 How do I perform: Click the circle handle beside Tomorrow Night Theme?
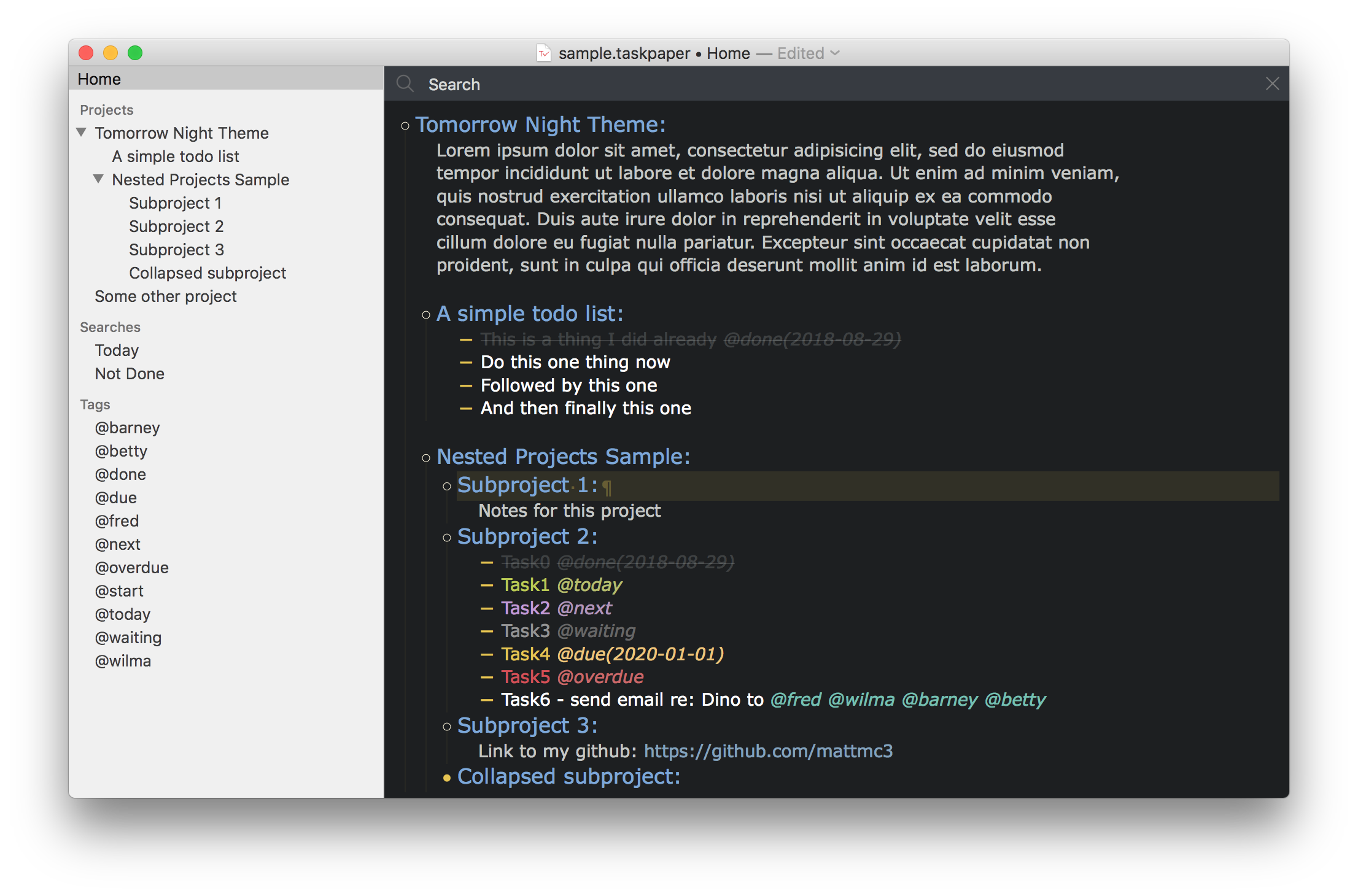coord(405,126)
